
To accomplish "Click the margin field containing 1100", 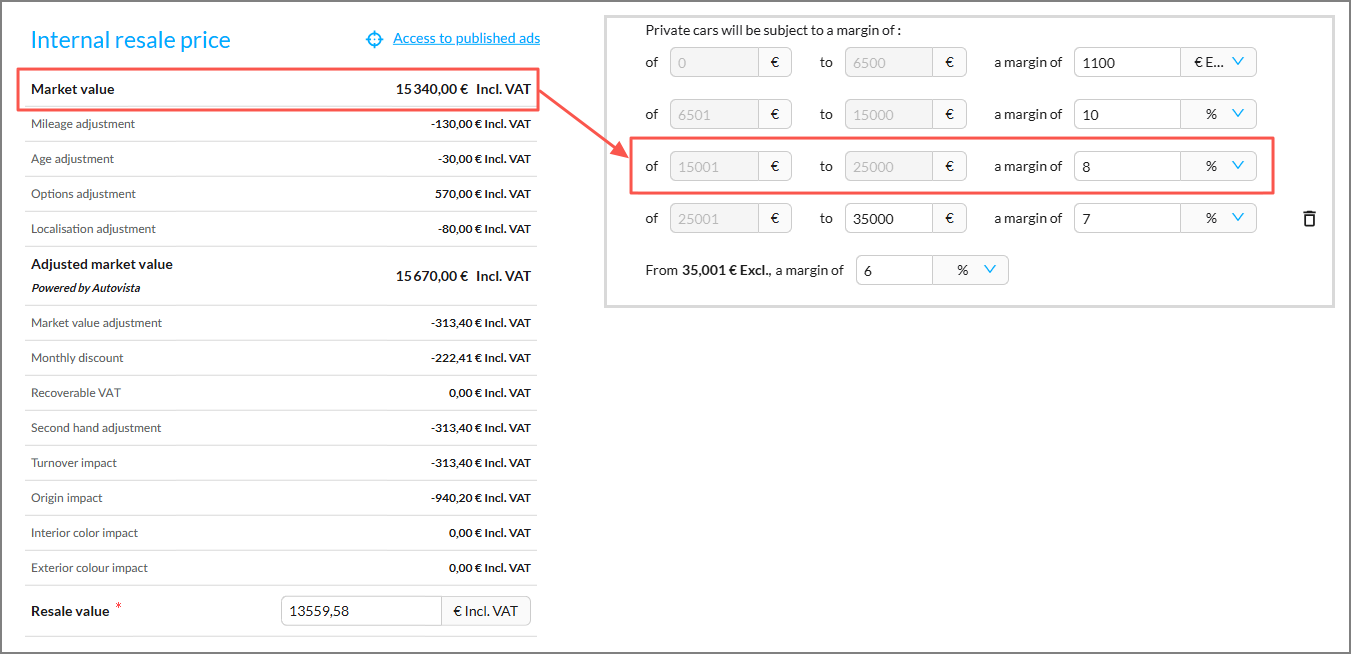I will (1127, 62).
